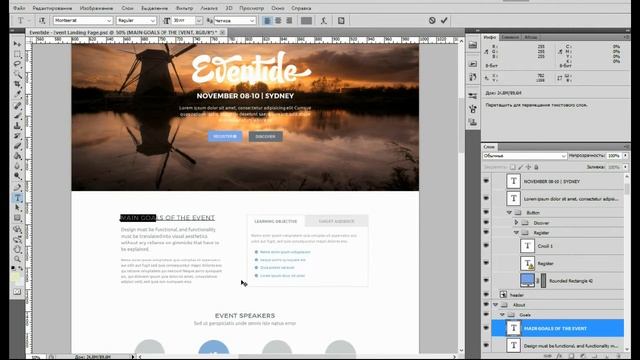The width and height of the screenshot is (640, 360).
Task: Open the Regular font style dropdown
Action: tap(152, 20)
